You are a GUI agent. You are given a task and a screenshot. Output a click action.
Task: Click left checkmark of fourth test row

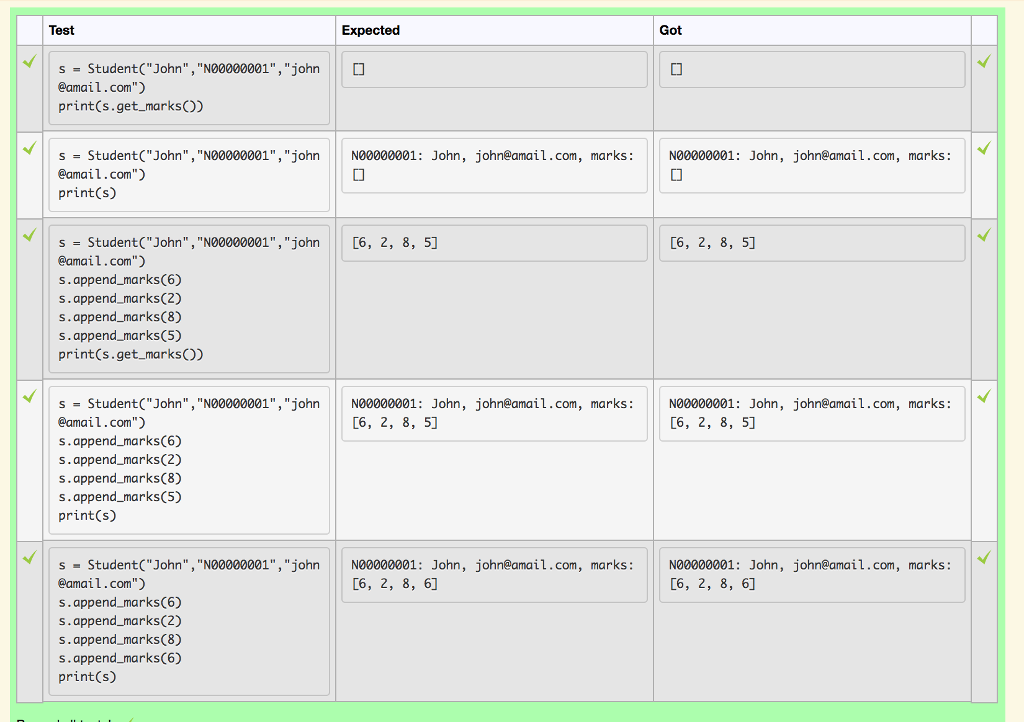(x=29, y=396)
